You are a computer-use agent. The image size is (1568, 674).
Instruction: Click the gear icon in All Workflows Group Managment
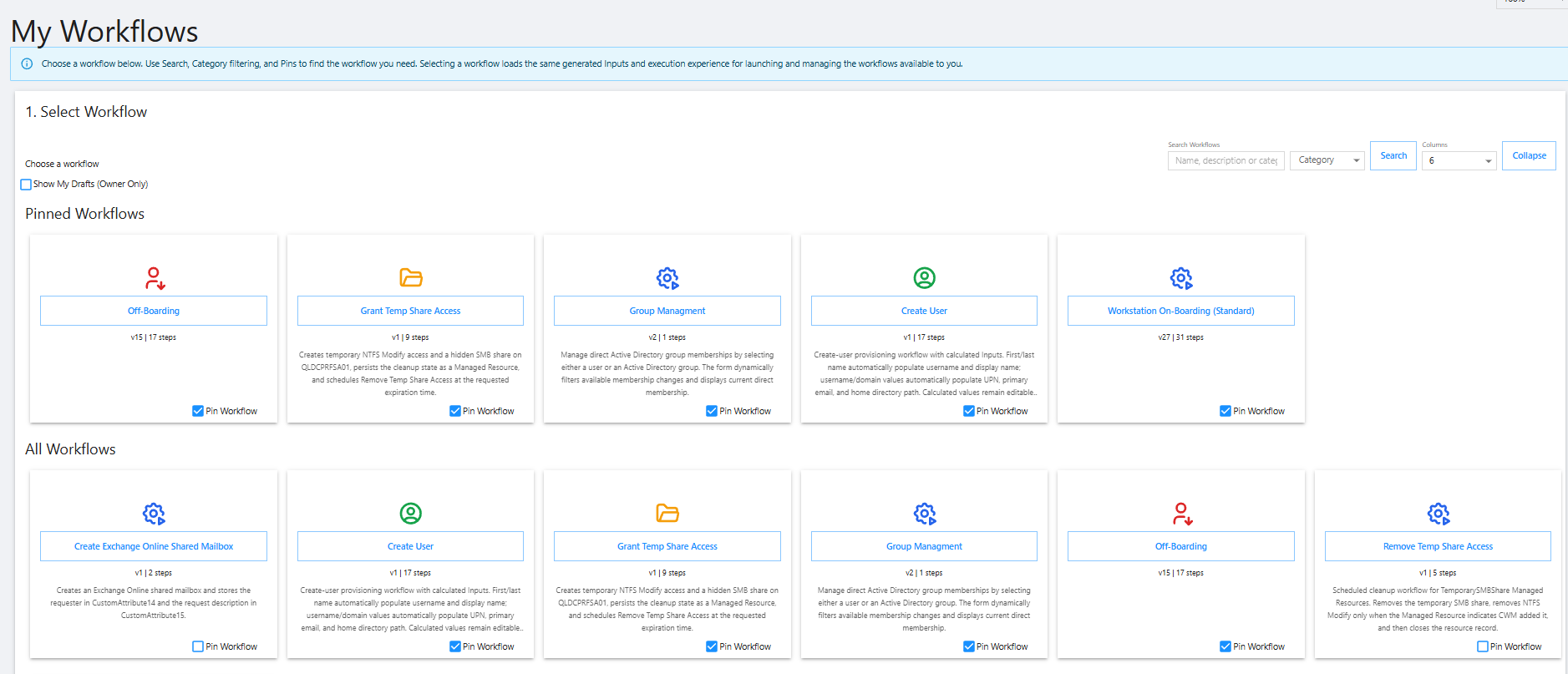[x=925, y=513]
